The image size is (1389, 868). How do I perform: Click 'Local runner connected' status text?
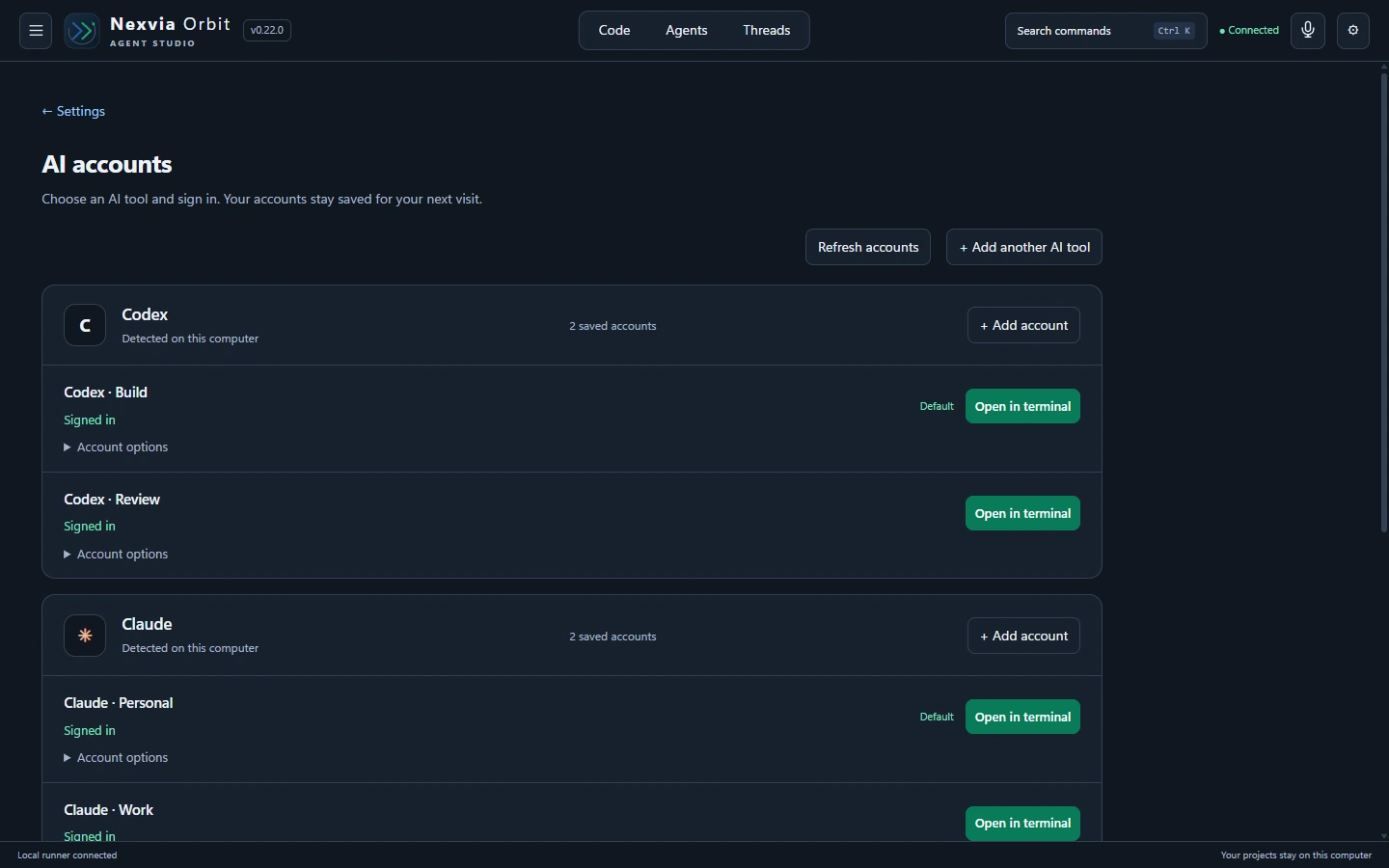[68, 854]
